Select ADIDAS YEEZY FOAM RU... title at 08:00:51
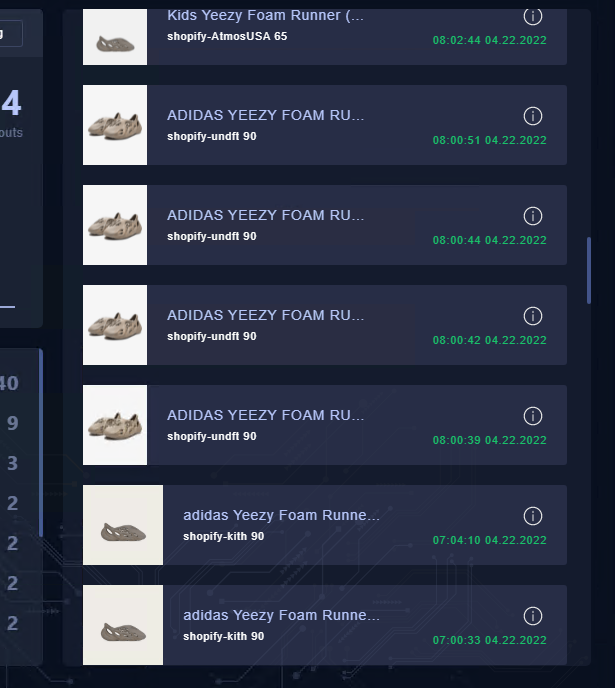The image size is (615, 688). click(x=265, y=115)
